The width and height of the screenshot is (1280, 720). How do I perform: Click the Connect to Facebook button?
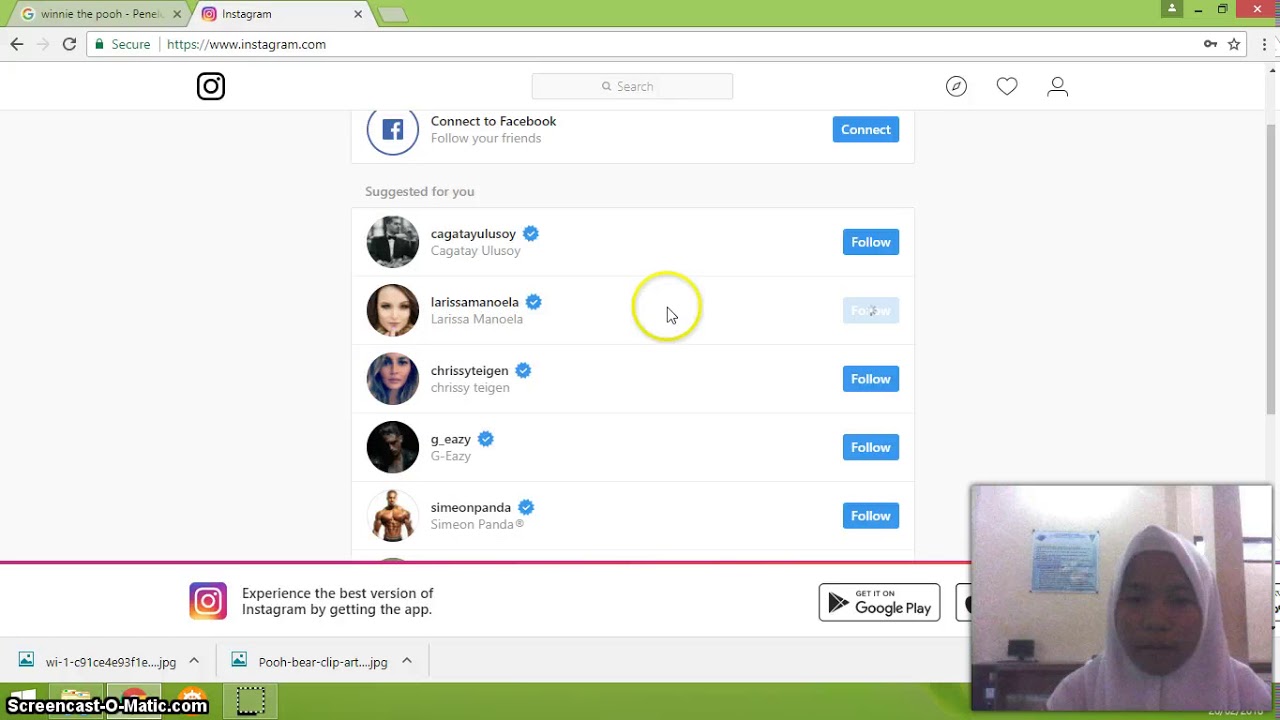[x=866, y=129]
